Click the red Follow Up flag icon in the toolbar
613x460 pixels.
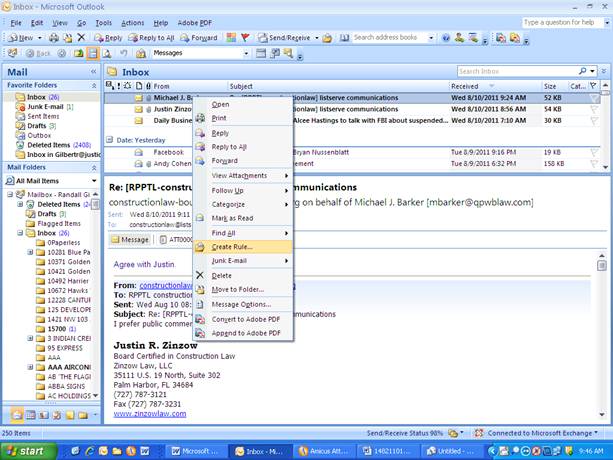(x=245, y=38)
